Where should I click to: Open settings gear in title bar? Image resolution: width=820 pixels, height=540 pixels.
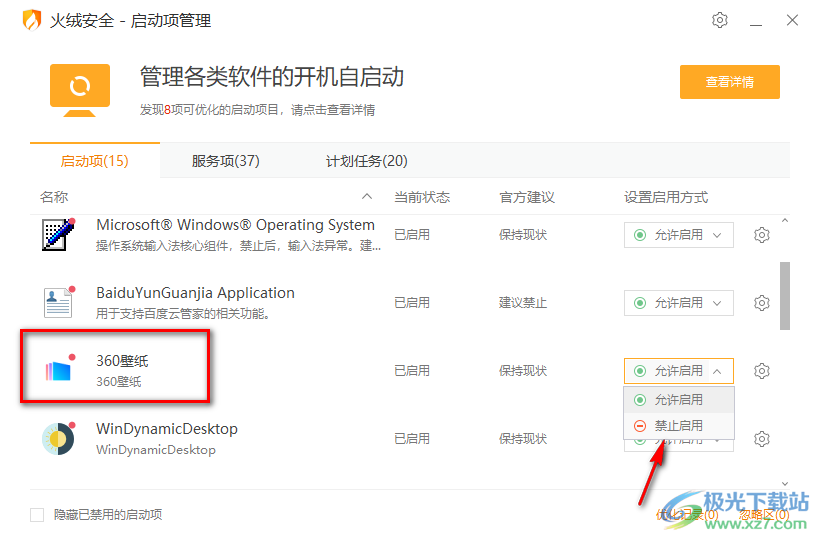click(720, 20)
